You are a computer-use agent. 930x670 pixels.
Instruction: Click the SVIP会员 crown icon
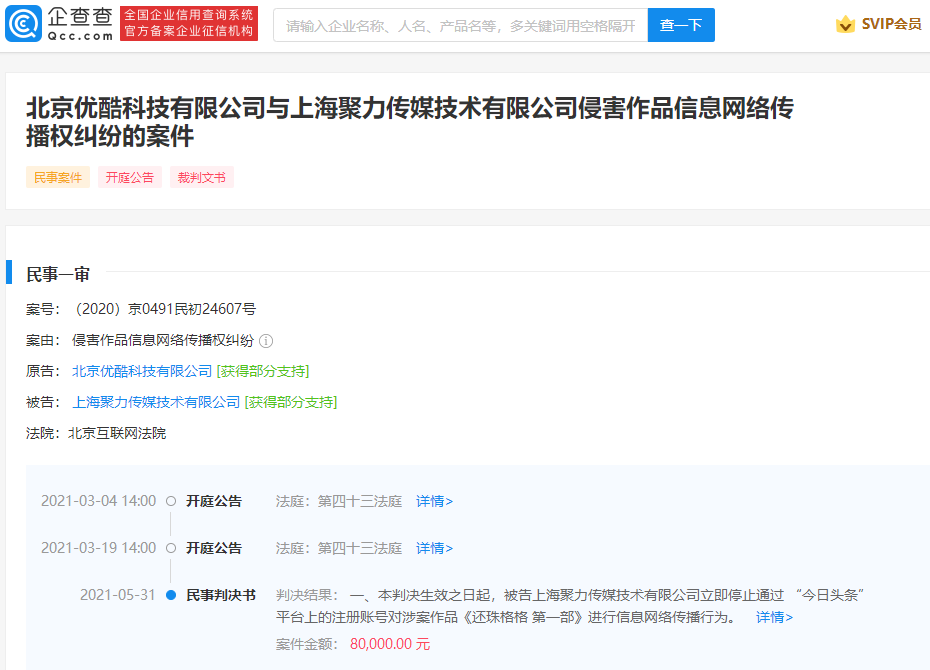845,24
